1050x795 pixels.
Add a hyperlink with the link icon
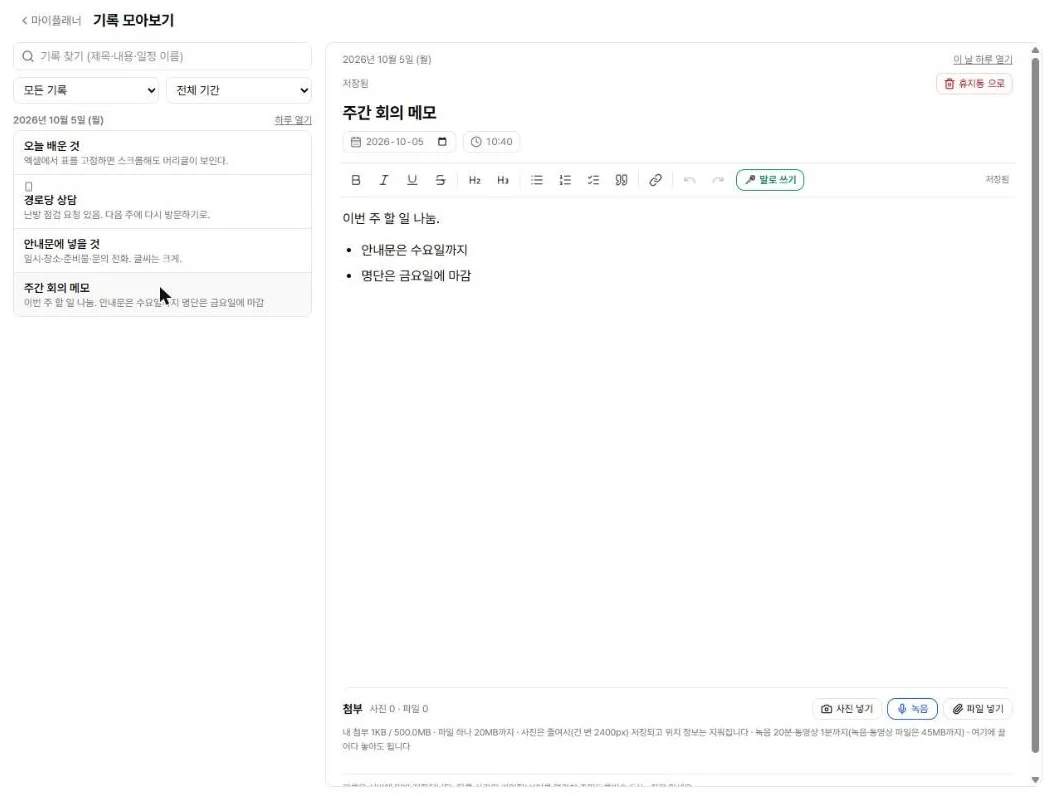click(656, 179)
